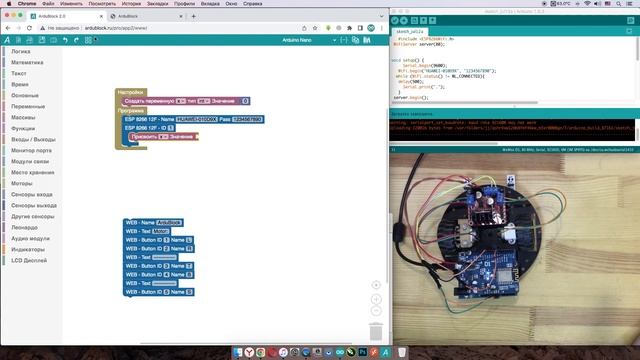Select the WEB - Name ArduBlock block
Viewport: 640px width, 360px height.
click(x=153, y=222)
